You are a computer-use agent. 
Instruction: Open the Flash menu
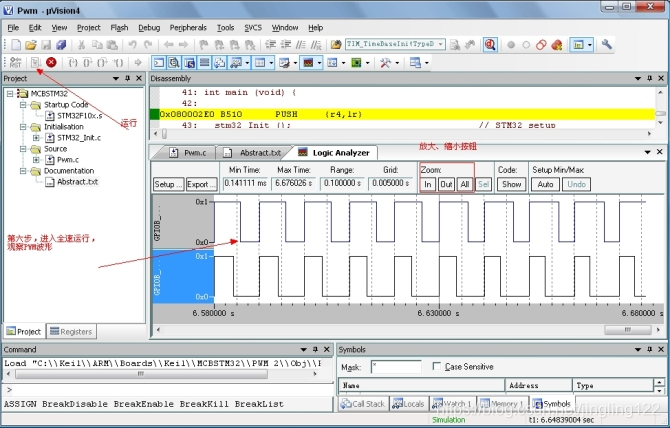point(119,28)
